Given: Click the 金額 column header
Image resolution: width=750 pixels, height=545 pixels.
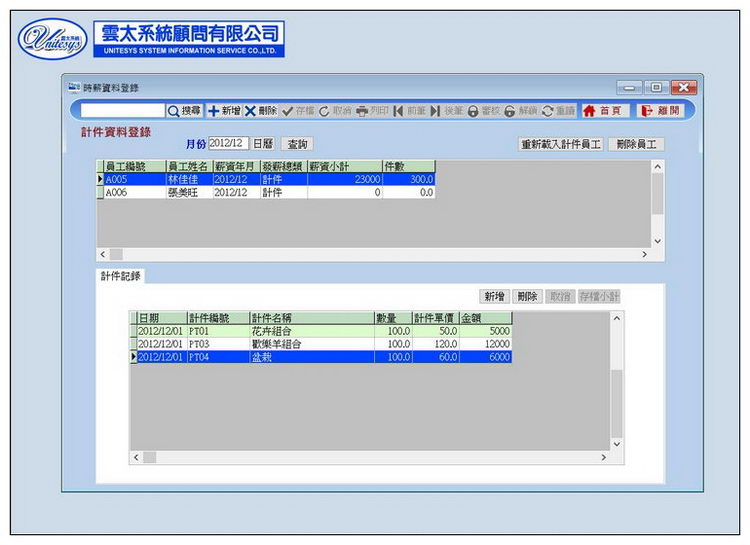Looking at the screenshot, I should [485, 318].
